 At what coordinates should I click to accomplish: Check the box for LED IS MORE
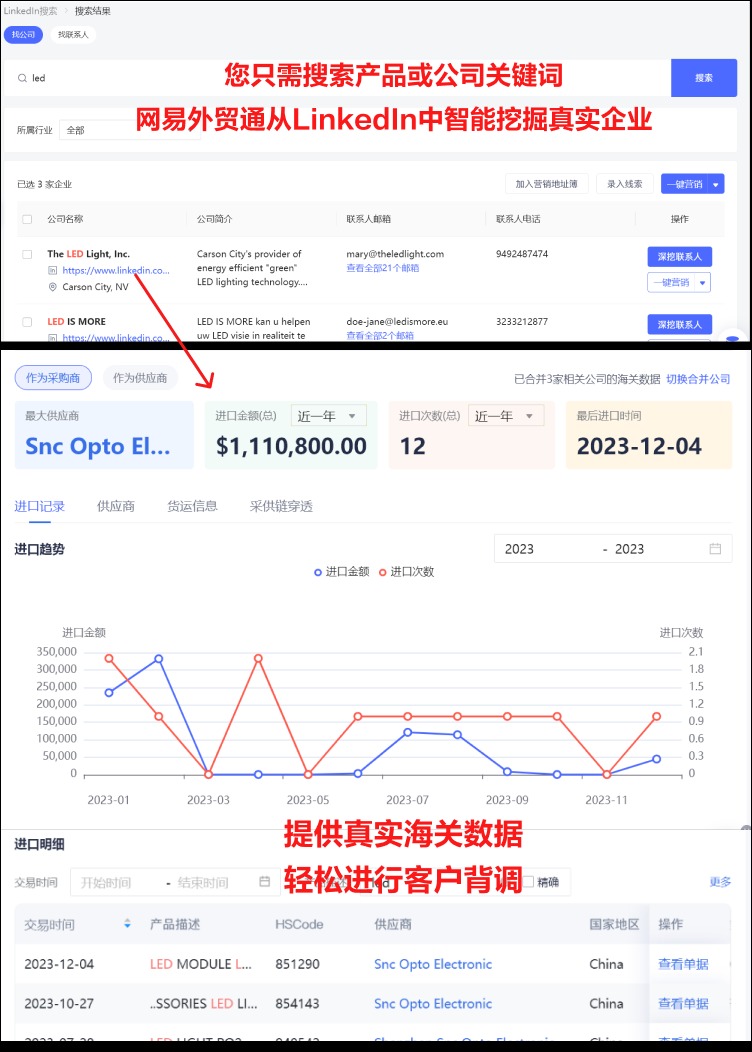[x=27, y=322]
